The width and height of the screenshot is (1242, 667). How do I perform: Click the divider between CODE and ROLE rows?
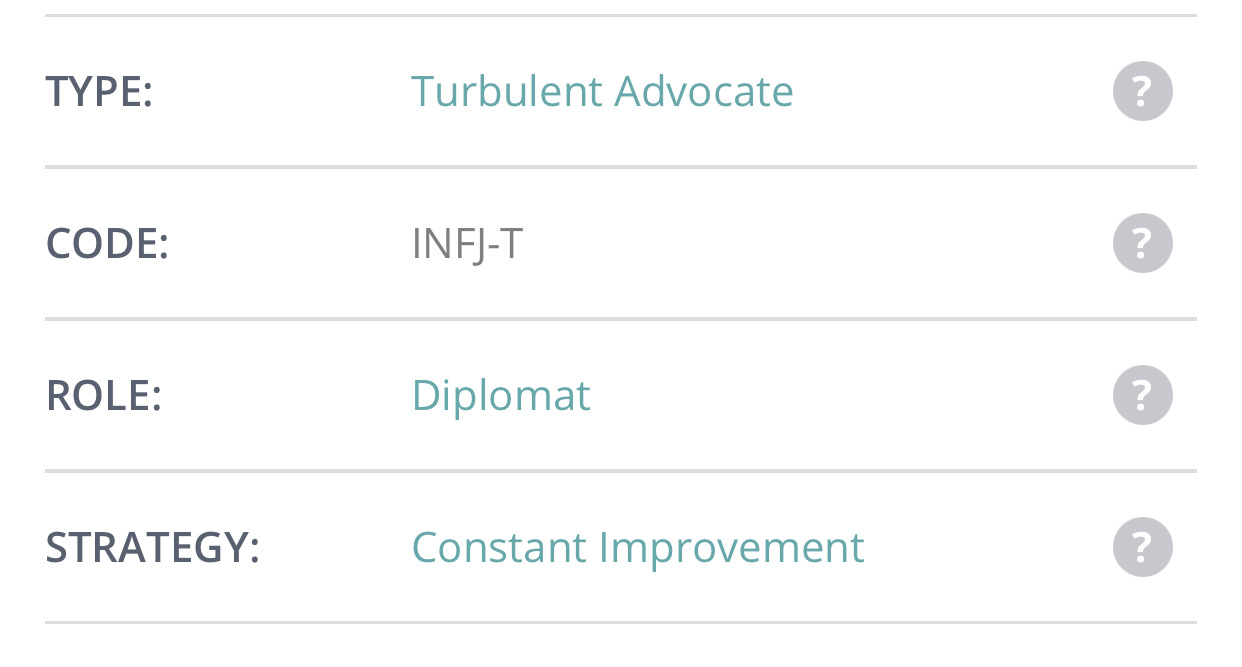(x=620, y=319)
